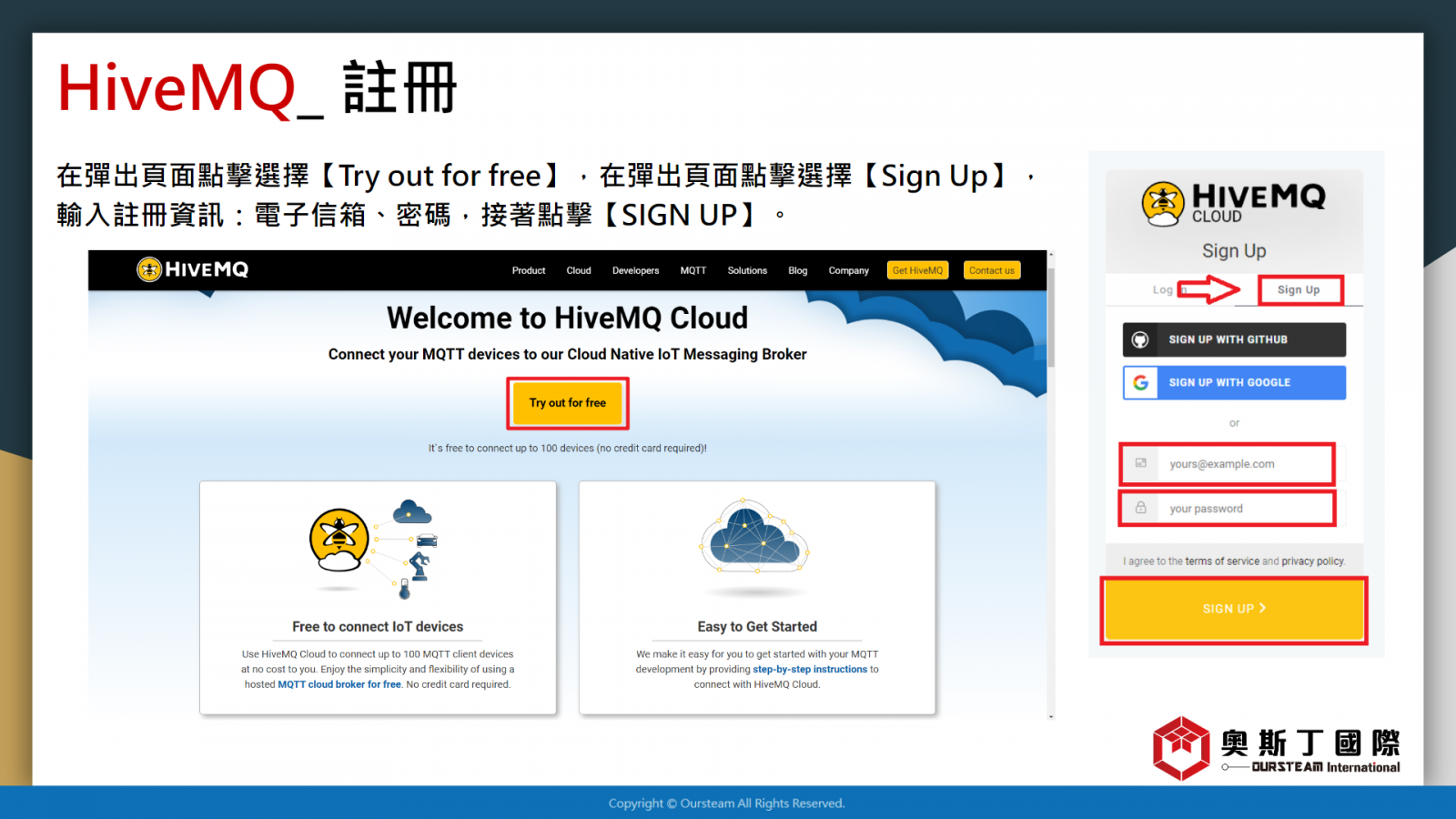Select the copyright Oursteam footer text
The width and height of the screenshot is (1456, 819).
pos(726,804)
